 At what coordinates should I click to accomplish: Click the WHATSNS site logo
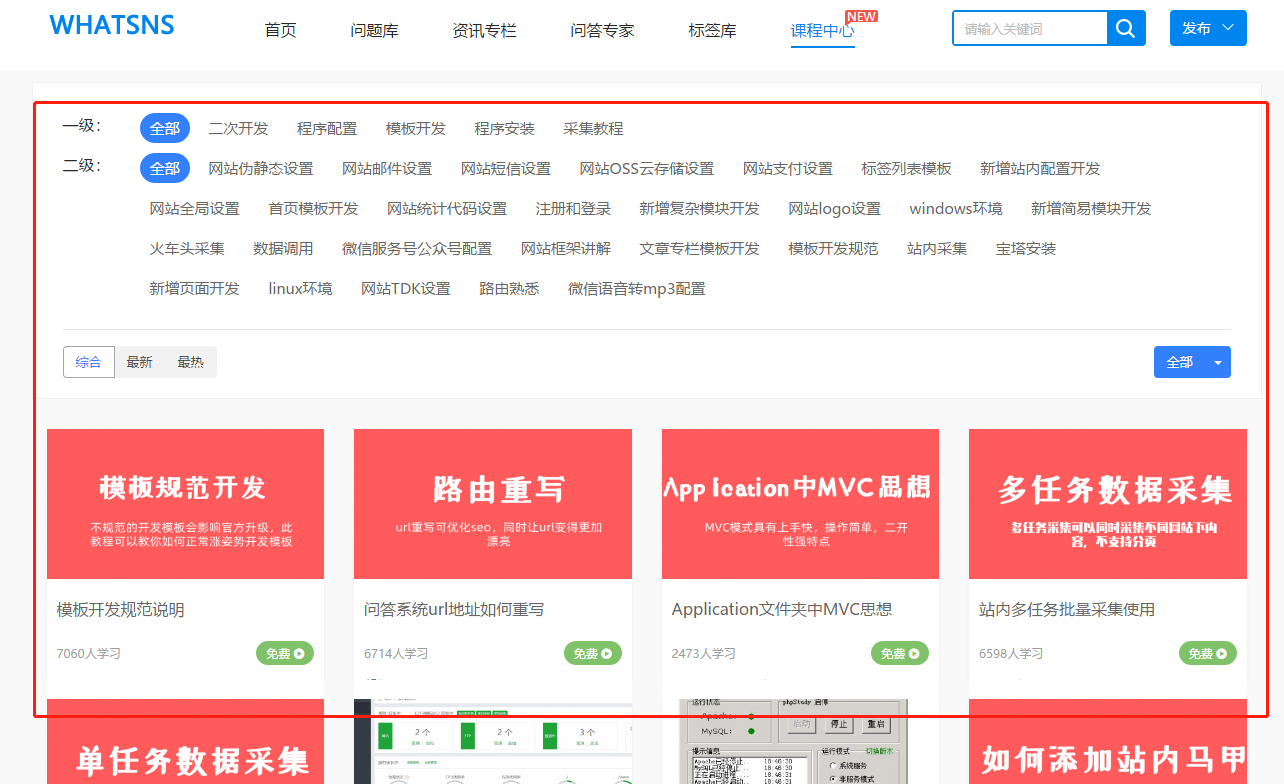(x=112, y=26)
